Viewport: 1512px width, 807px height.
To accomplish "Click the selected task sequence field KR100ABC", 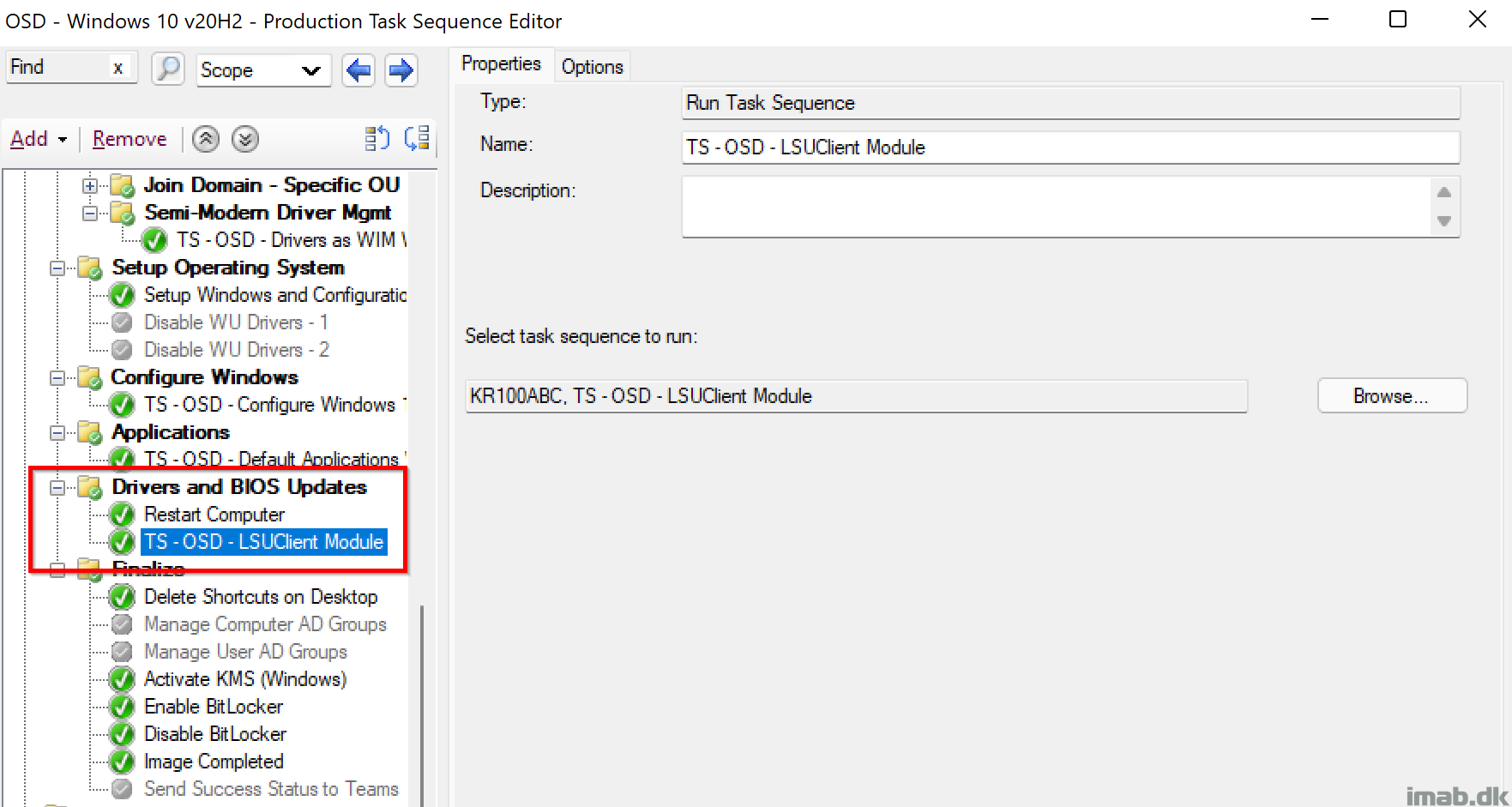I will [856, 396].
